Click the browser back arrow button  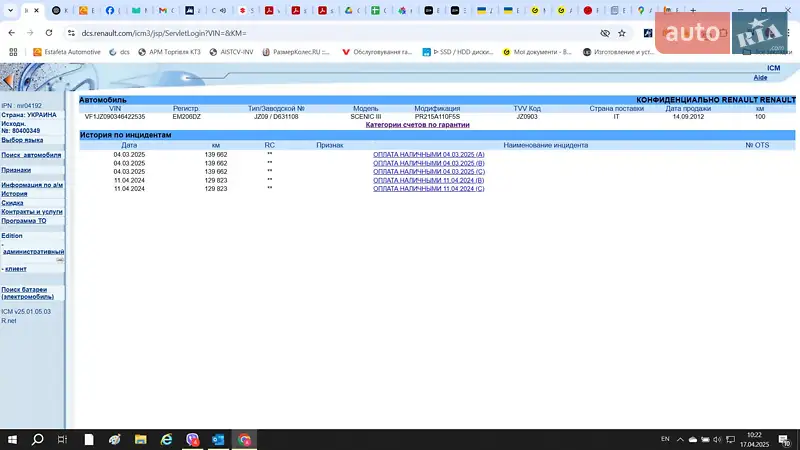[x=11, y=32]
